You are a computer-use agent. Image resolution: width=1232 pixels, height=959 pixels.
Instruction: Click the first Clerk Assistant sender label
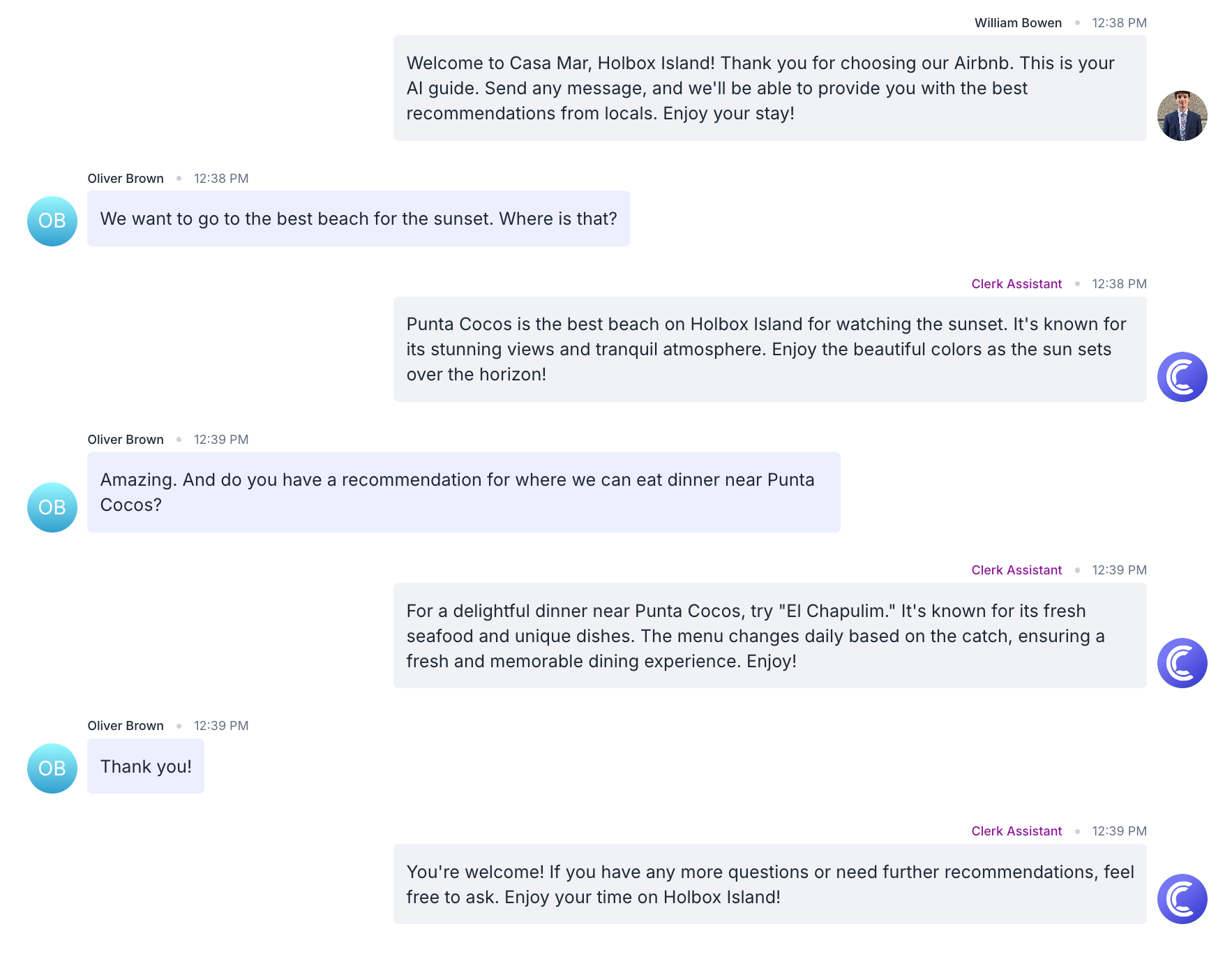pos(1016,284)
